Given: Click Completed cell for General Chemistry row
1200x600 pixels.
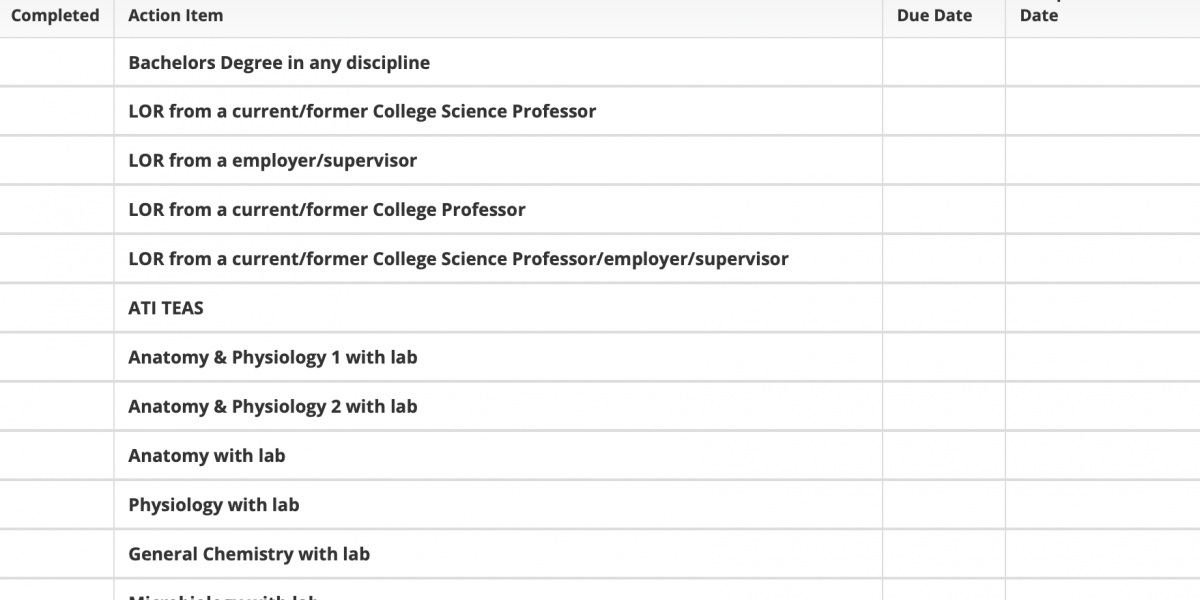Looking at the screenshot, I should (x=57, y=553).
